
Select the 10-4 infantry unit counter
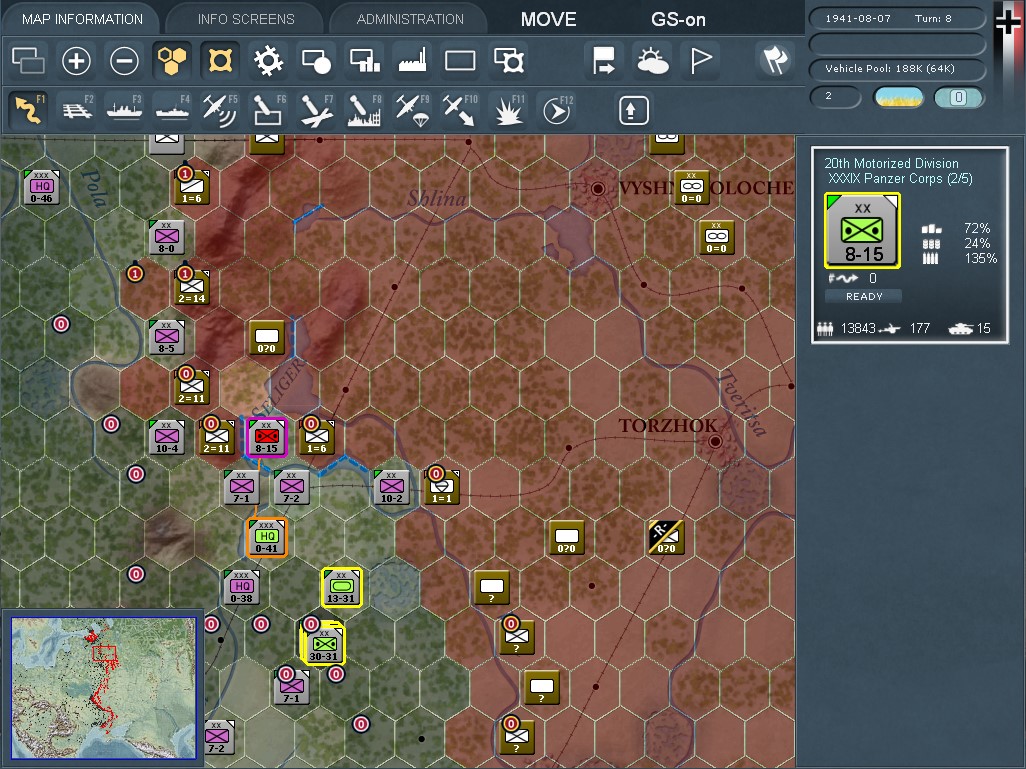point(166,437)
